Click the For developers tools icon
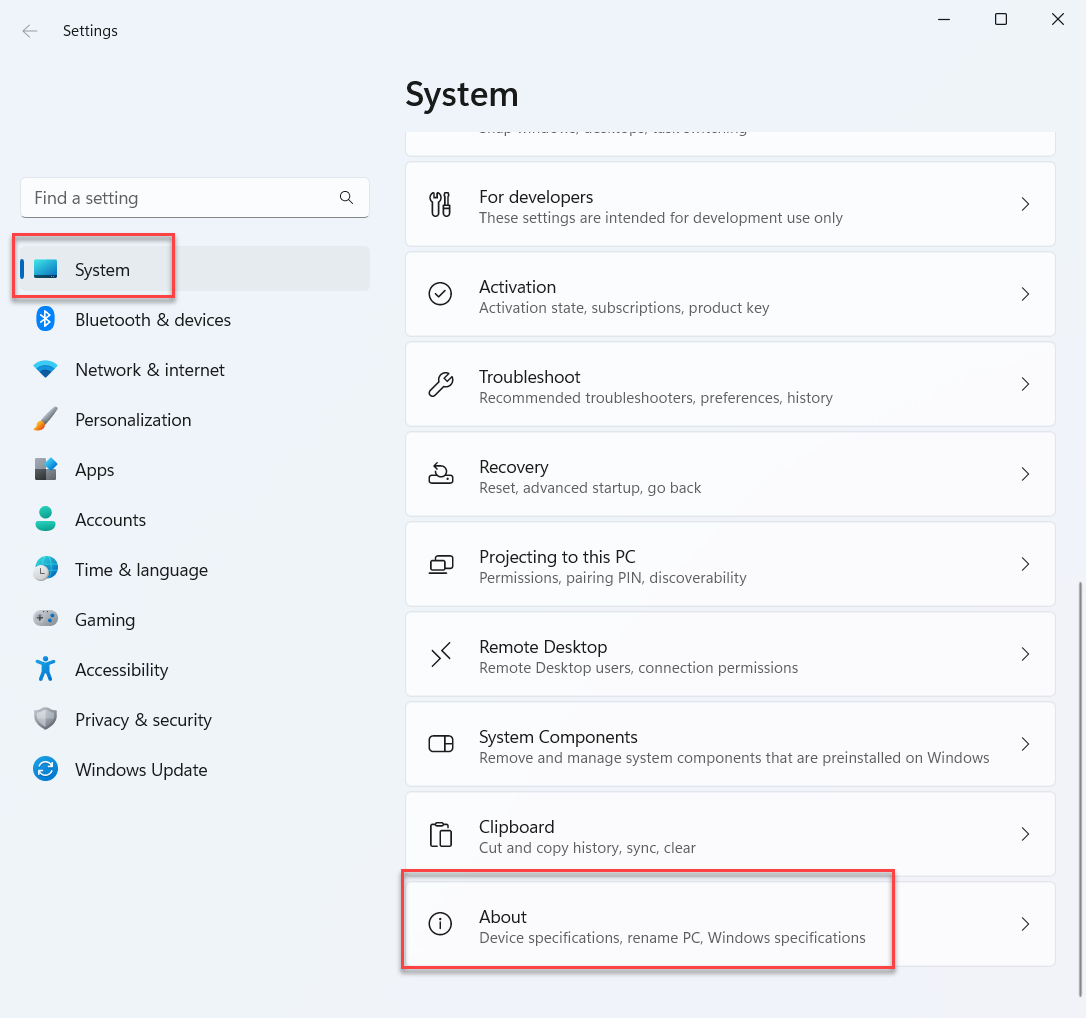 click(440, 204)
